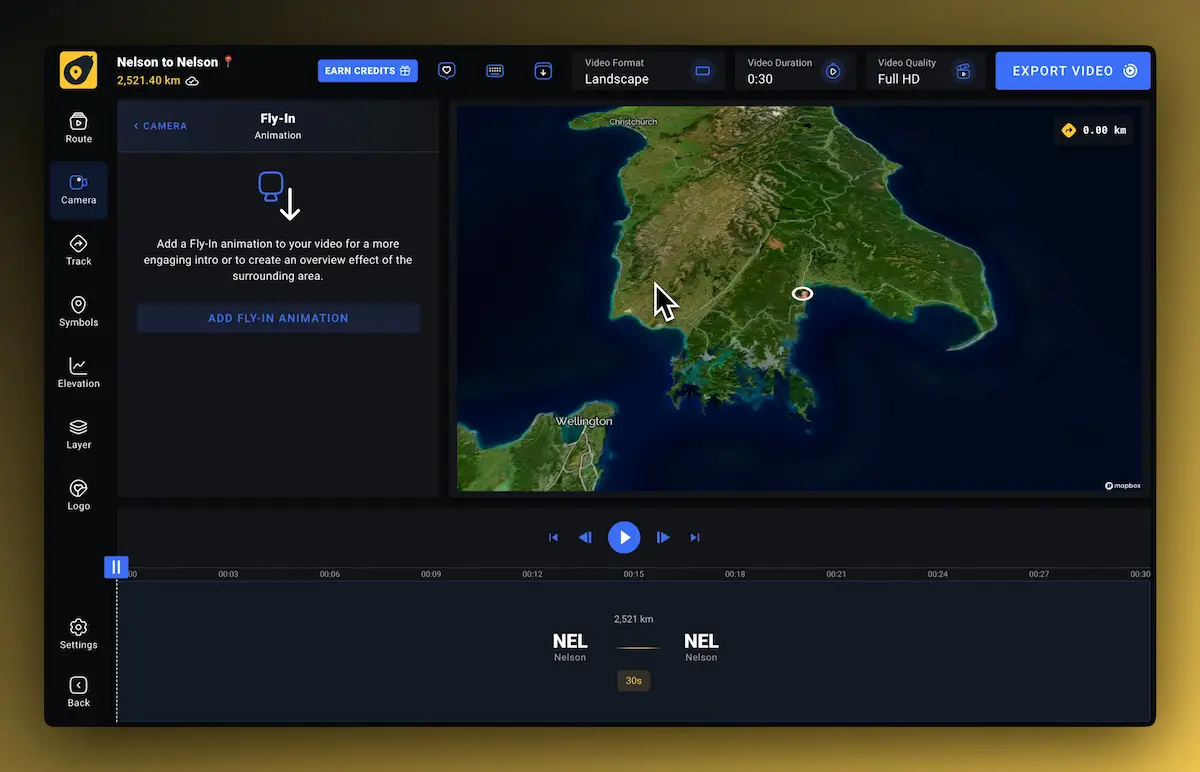Open the Symbols sidebar panel

78,311
